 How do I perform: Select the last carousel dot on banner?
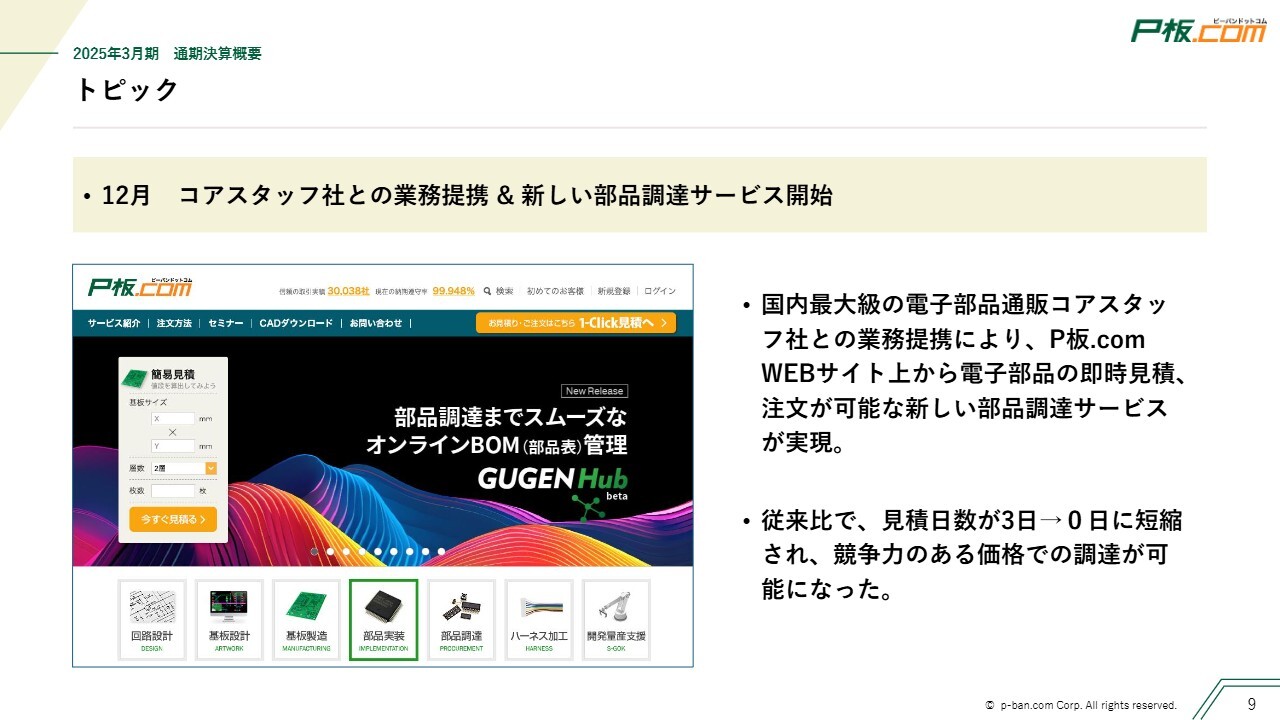coord(441,551)
